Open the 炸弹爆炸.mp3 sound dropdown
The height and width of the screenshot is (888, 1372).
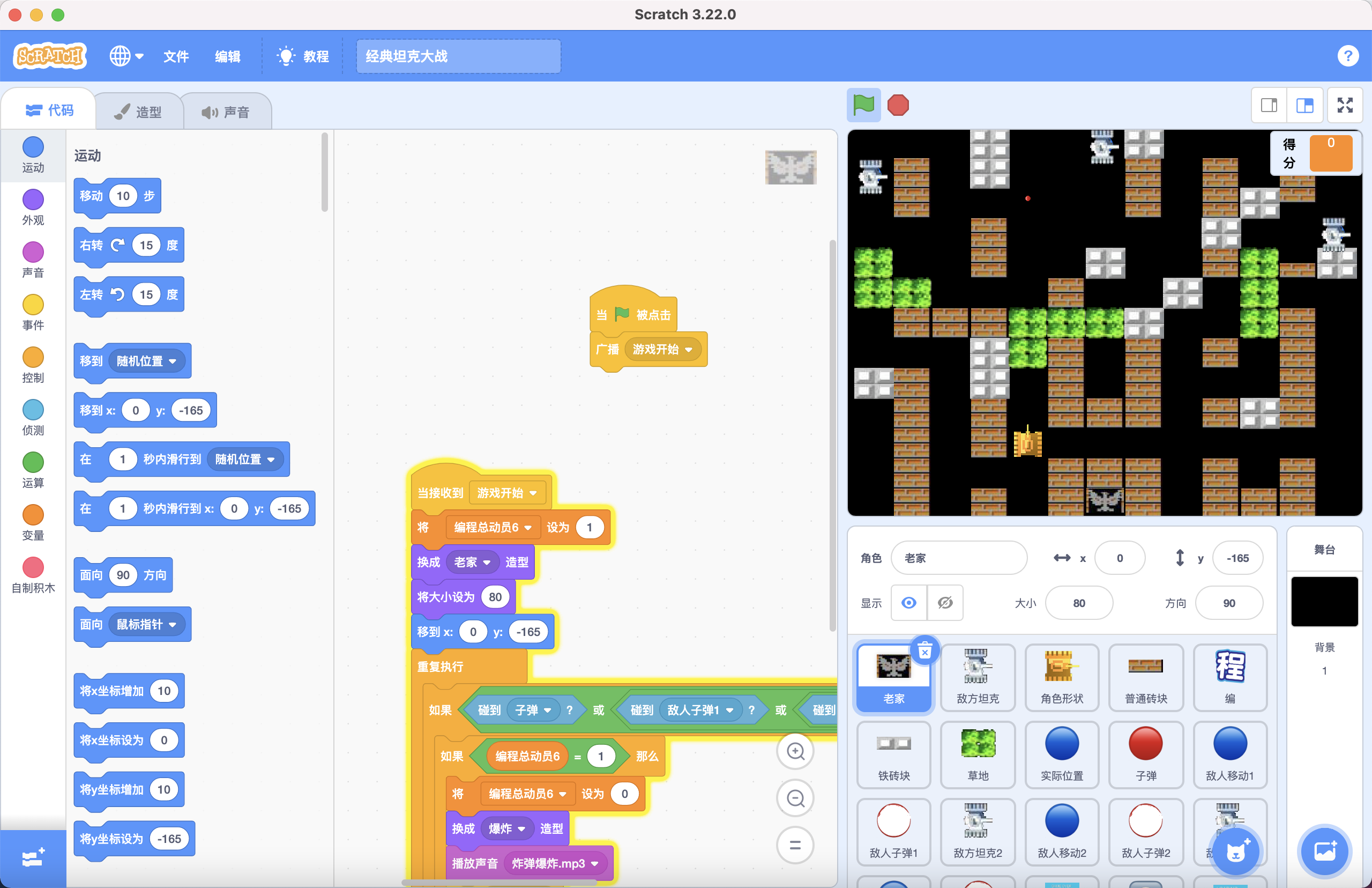coord(555,863)
